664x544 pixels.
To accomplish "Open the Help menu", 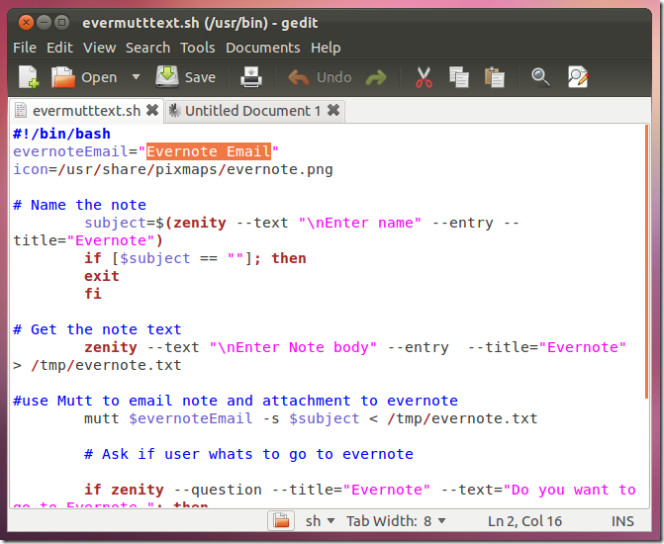I will coord(326,48).
